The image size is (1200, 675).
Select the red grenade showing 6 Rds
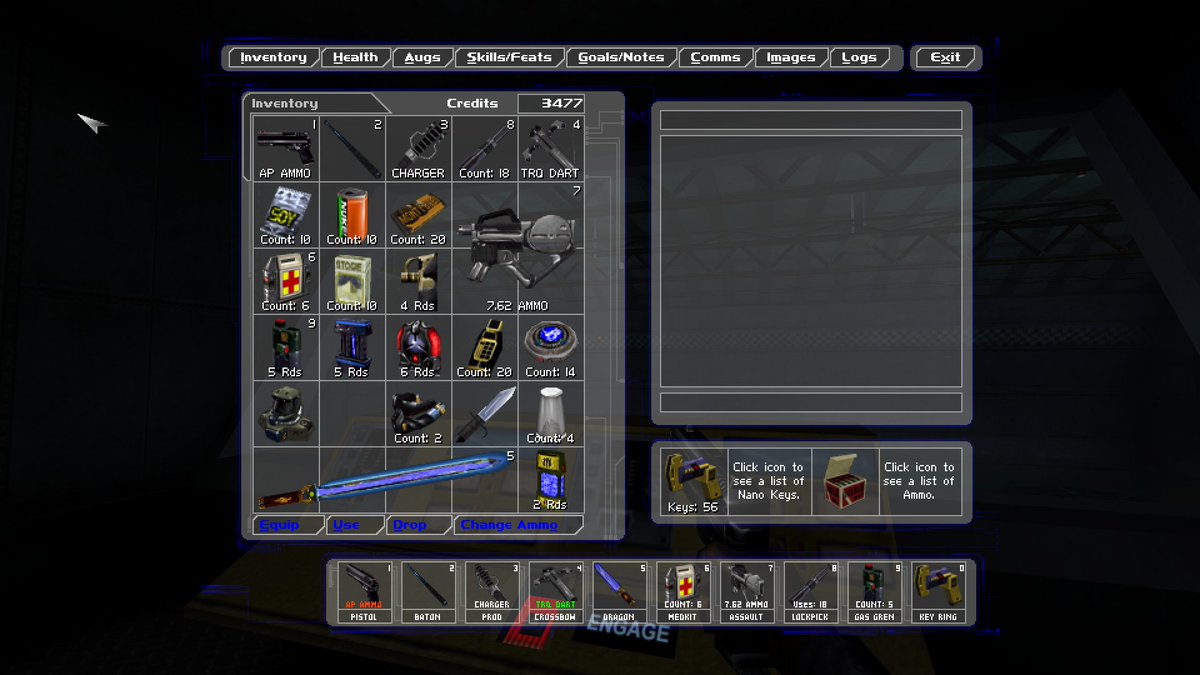coord(418,346)
